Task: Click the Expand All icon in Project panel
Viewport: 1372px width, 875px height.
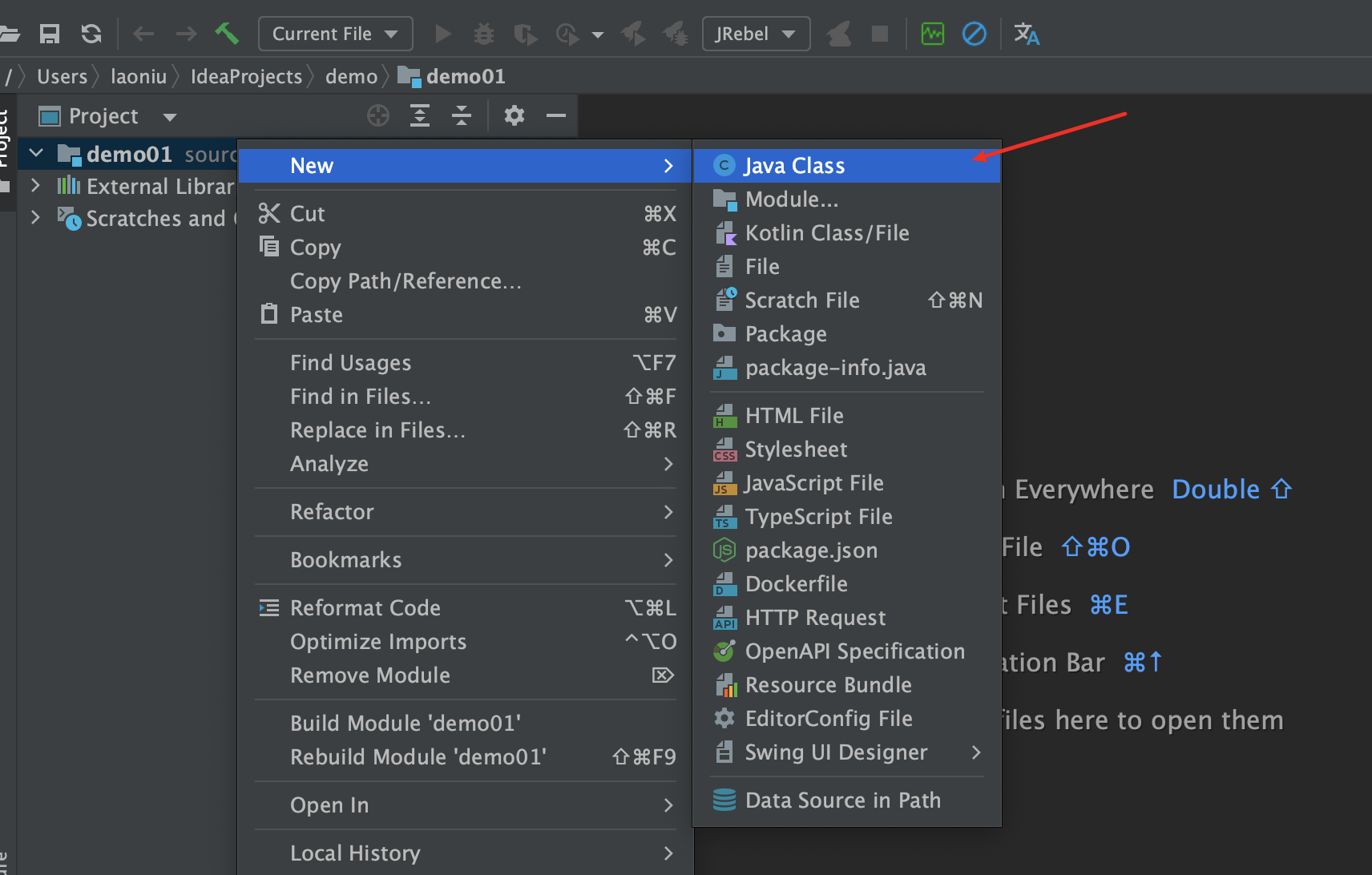Action: 420,116
